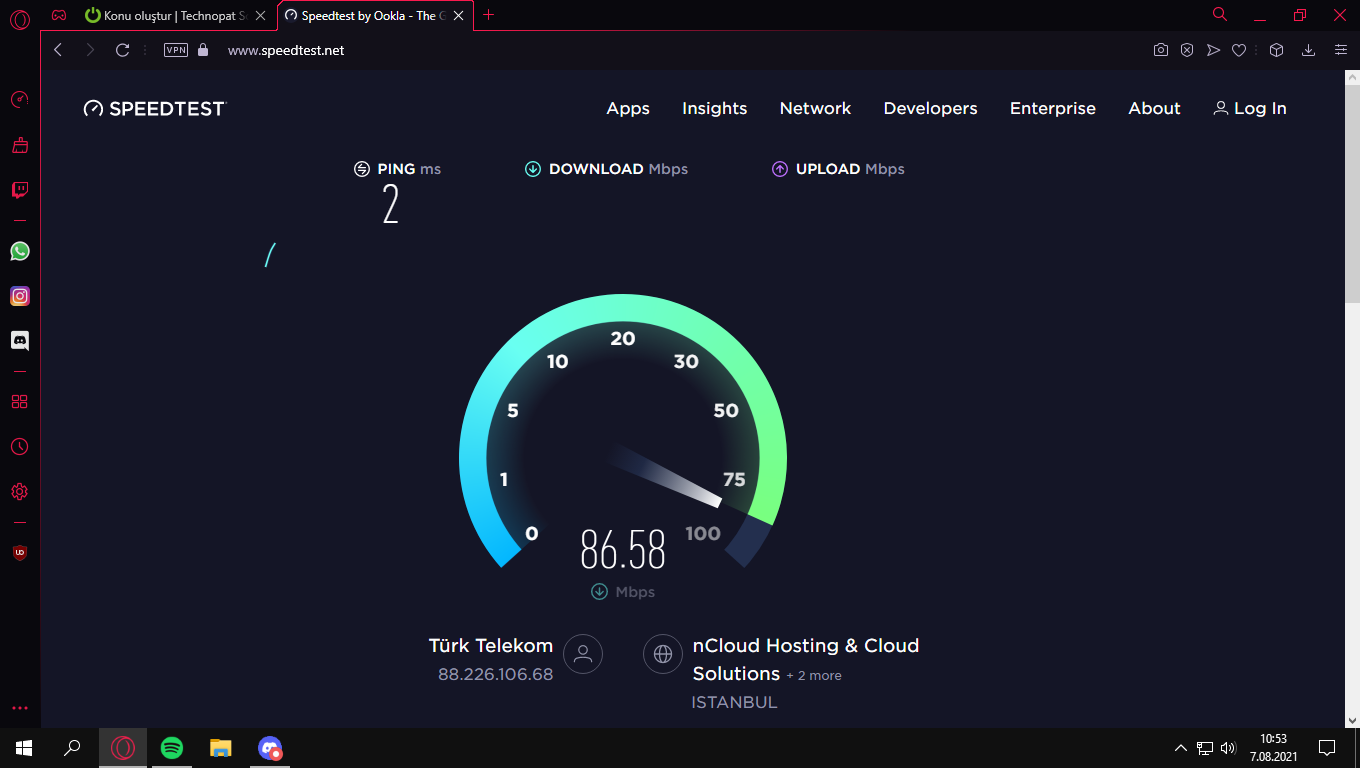Image resolution: width=1360 pixels, height=768 pixels.
Task: Click the PING ms label
Action: [x=398, y=169]
